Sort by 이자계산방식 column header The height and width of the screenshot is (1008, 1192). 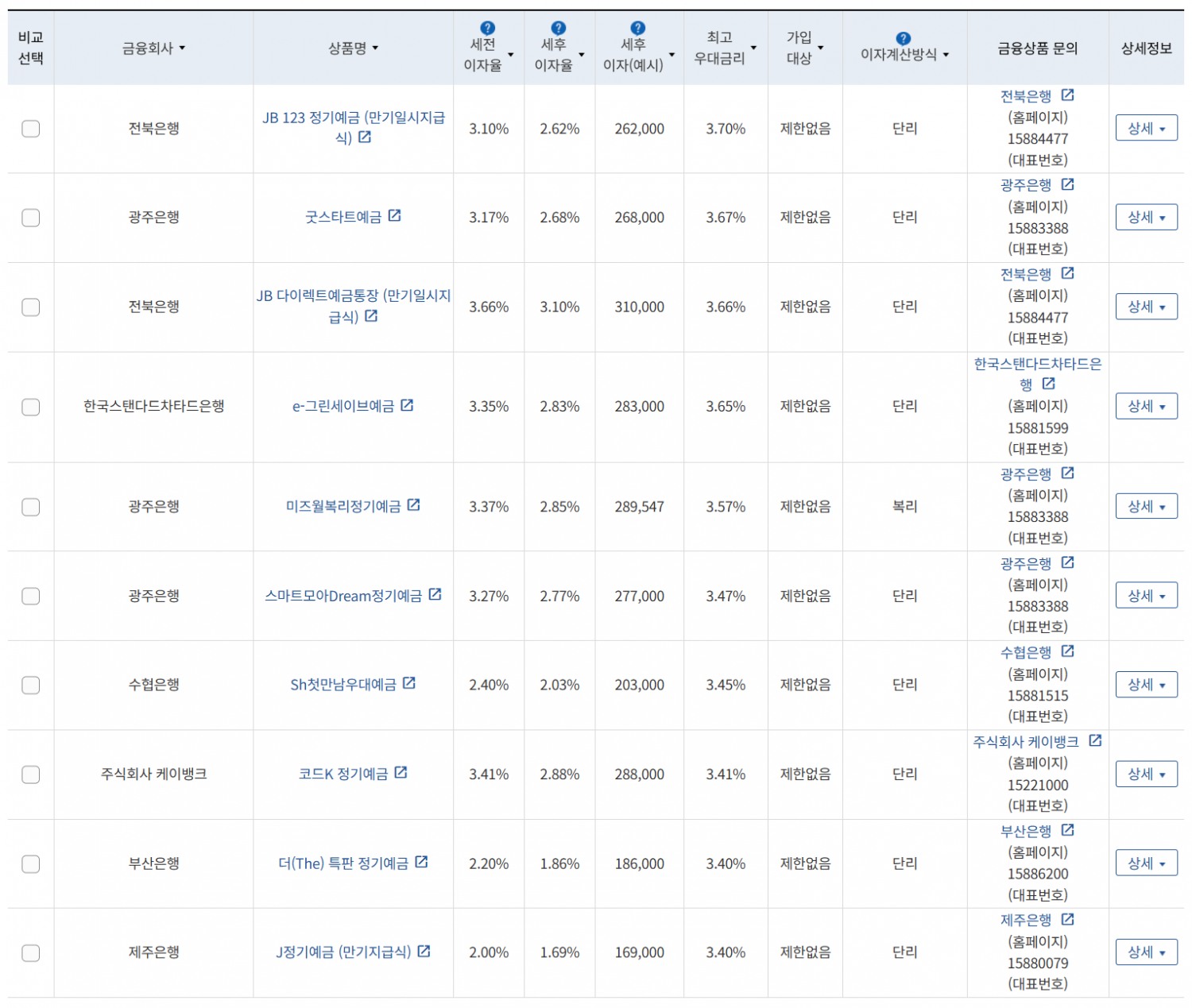click(905, 55)
